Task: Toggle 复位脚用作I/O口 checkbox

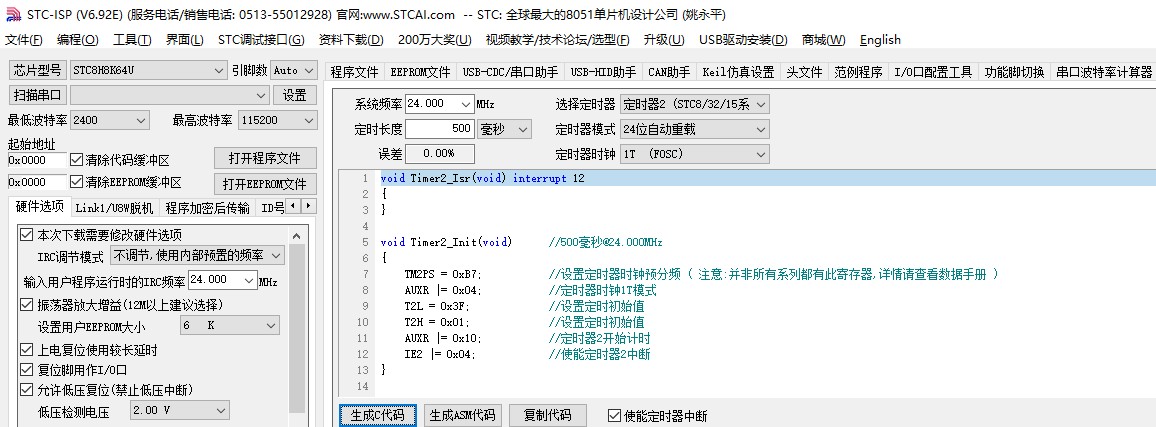Action: [27, 369]
